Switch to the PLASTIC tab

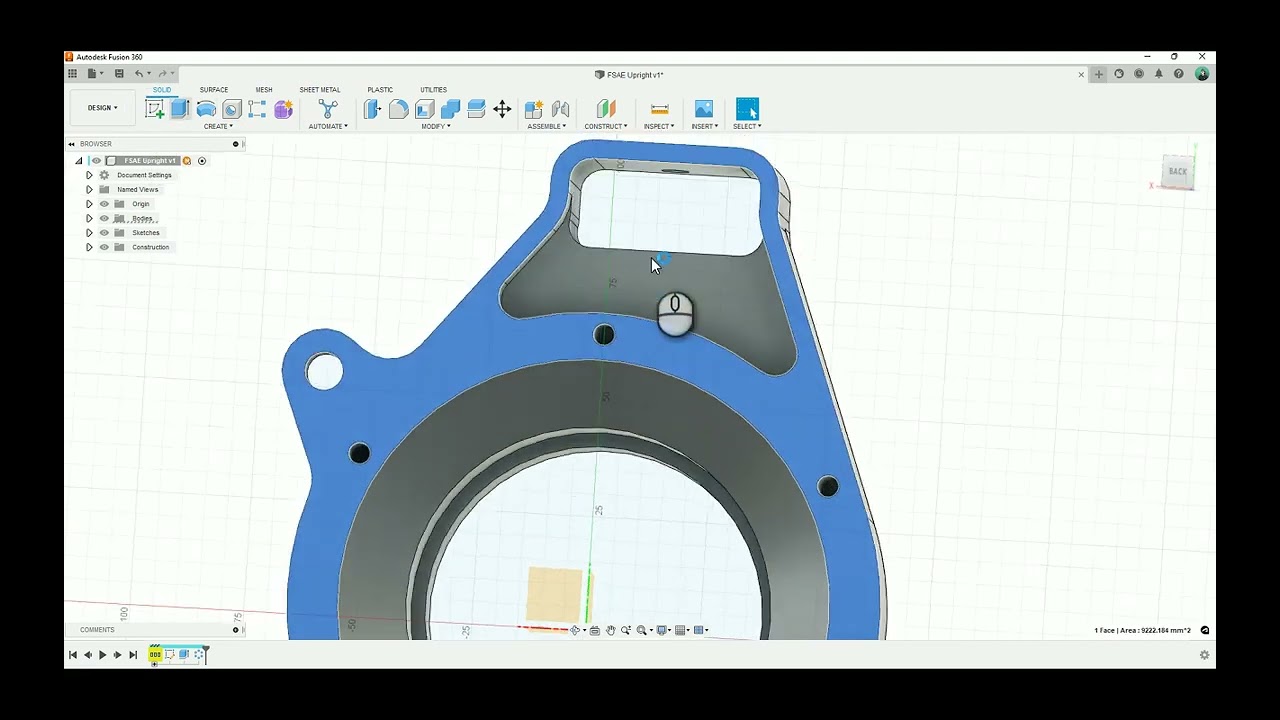(x=380, y=90)
